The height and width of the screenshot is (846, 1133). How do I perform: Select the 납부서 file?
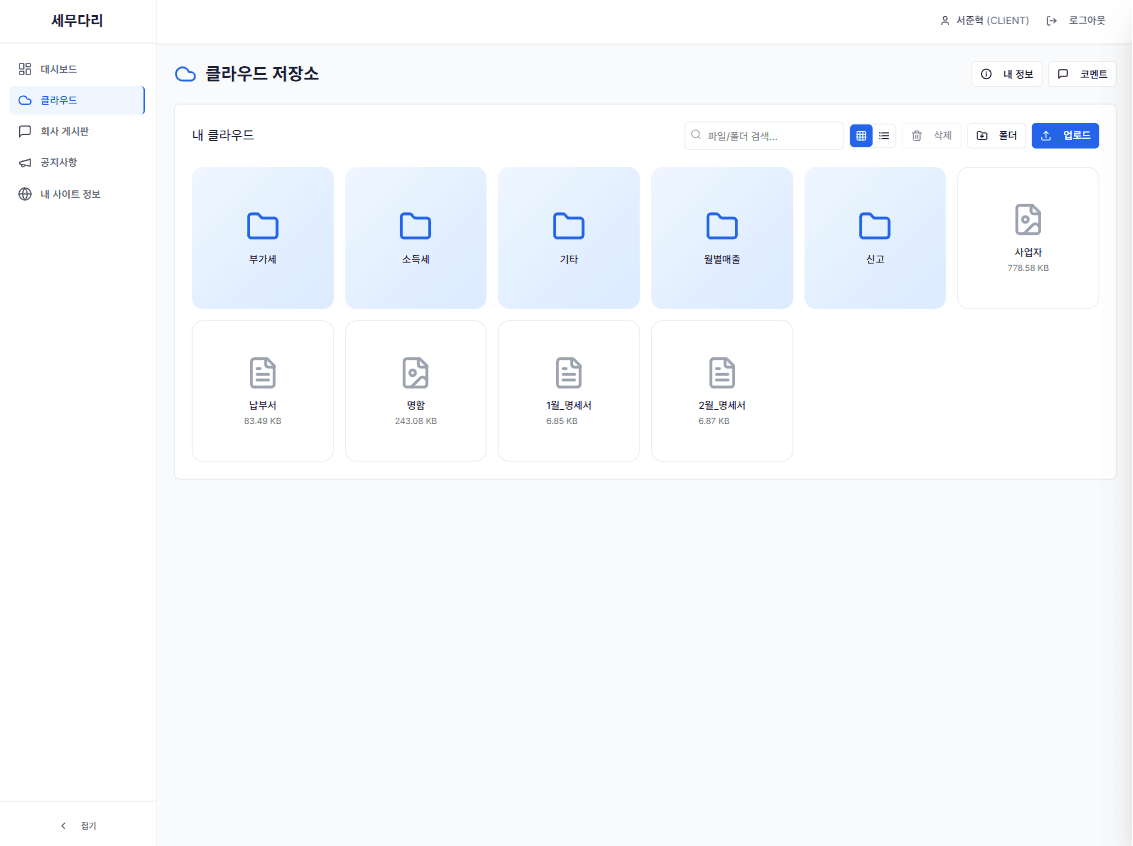[262, 390]
